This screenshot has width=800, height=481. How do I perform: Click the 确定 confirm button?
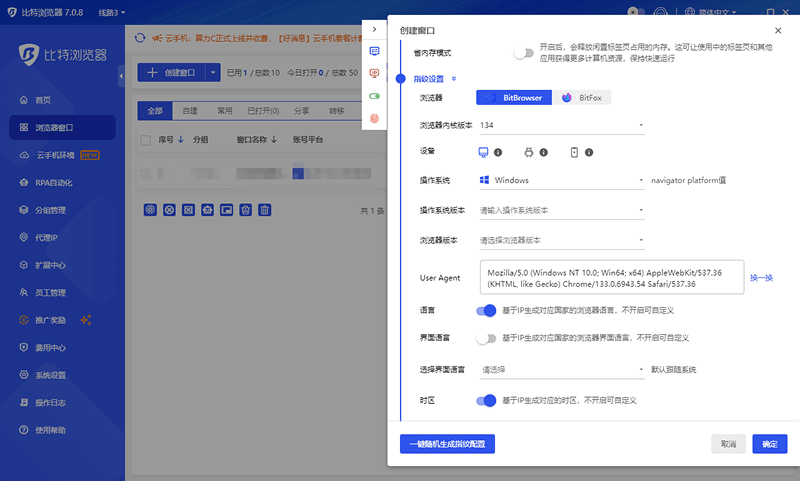click(x=769, y=443)
